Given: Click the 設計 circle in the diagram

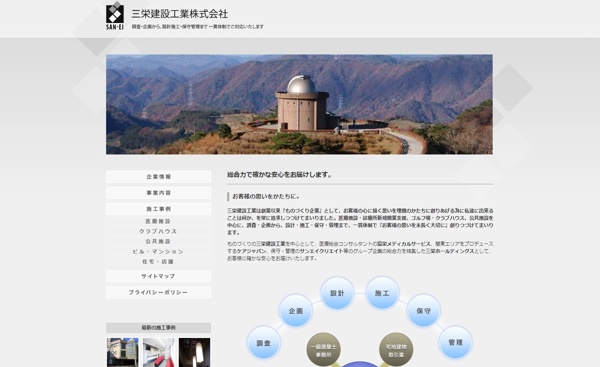Looking at the screenshot, I should tap(337, 293).
